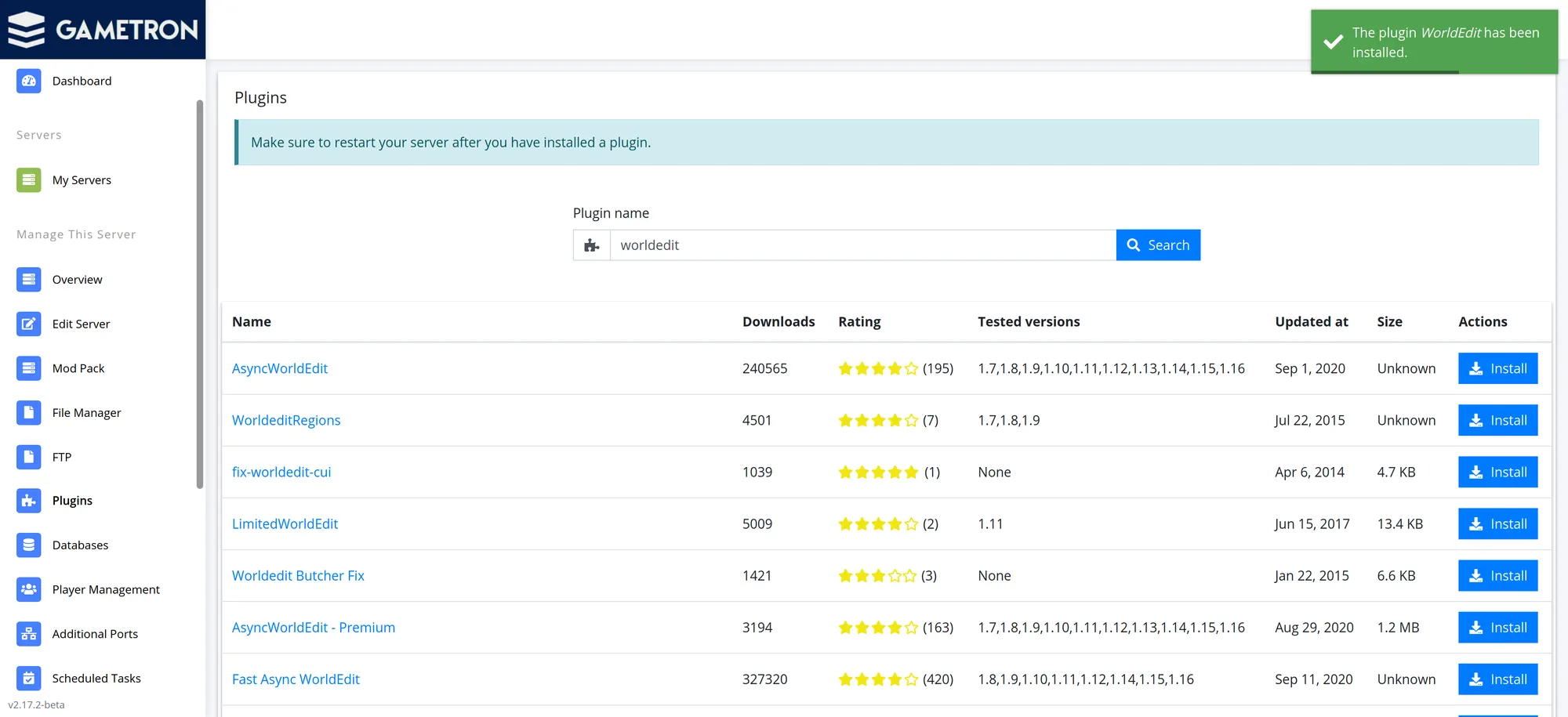Open the FTP menu item
This screenshot has width=1568, height=717.
click(62, 457)
